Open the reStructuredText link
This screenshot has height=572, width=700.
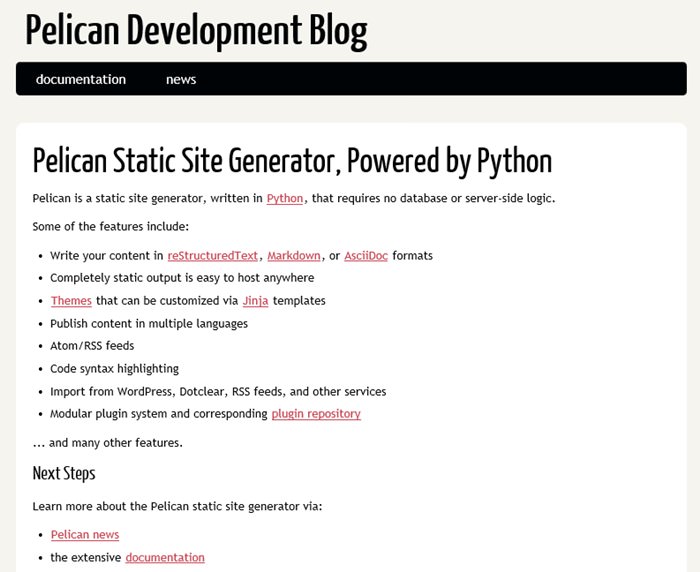click(212, 256)
